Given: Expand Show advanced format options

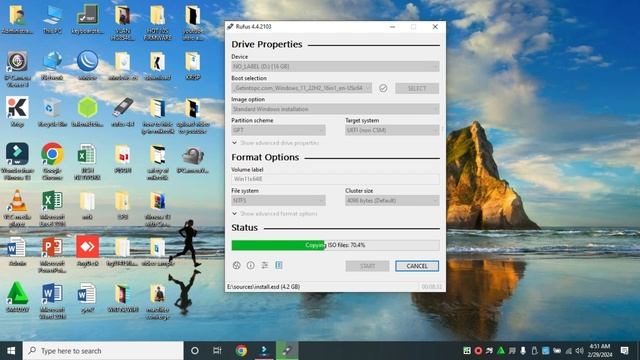Looking at the screenshot, I should [x=275, y=213].
